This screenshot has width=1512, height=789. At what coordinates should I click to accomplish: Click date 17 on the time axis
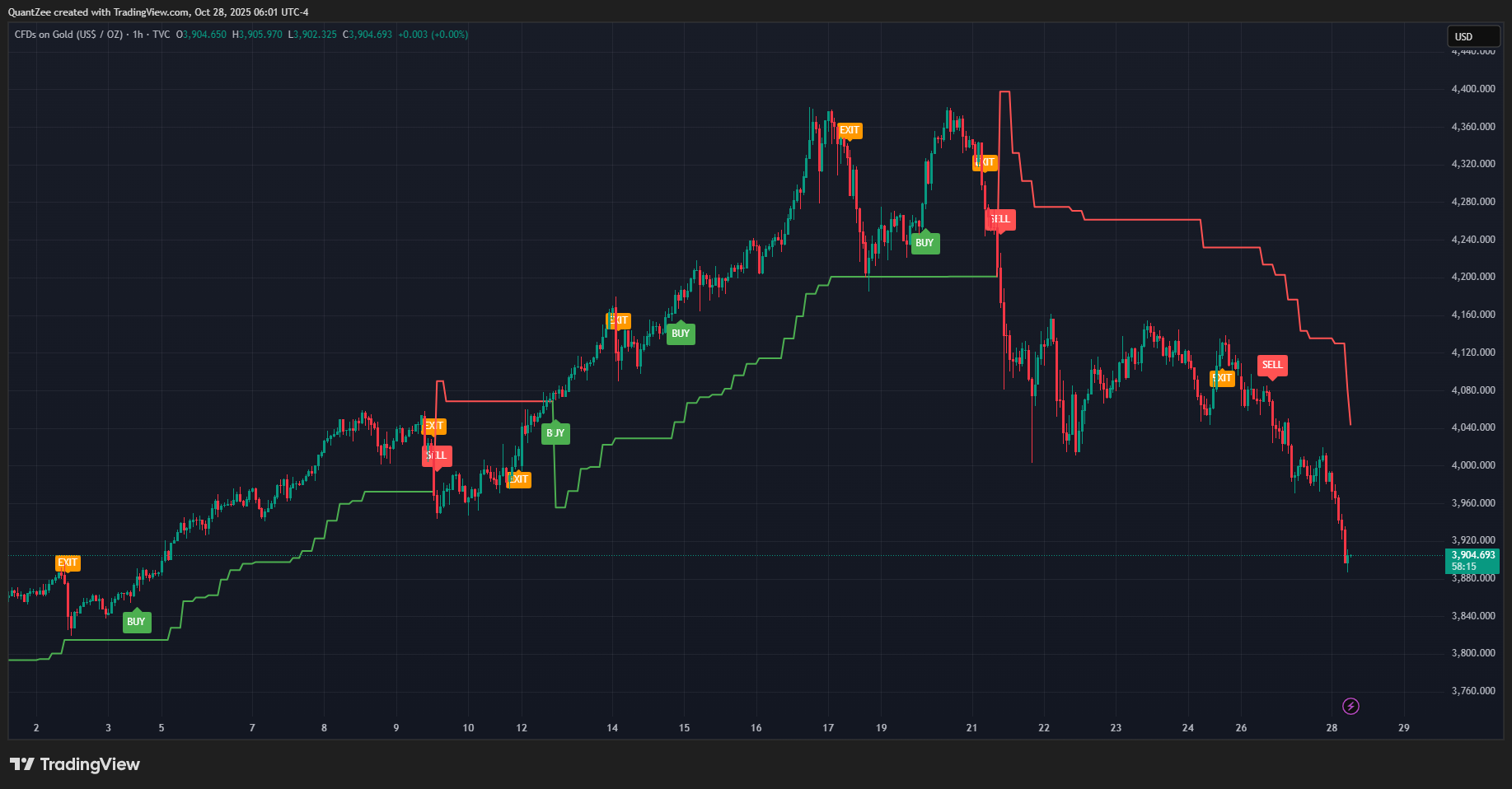click(828, 728)
